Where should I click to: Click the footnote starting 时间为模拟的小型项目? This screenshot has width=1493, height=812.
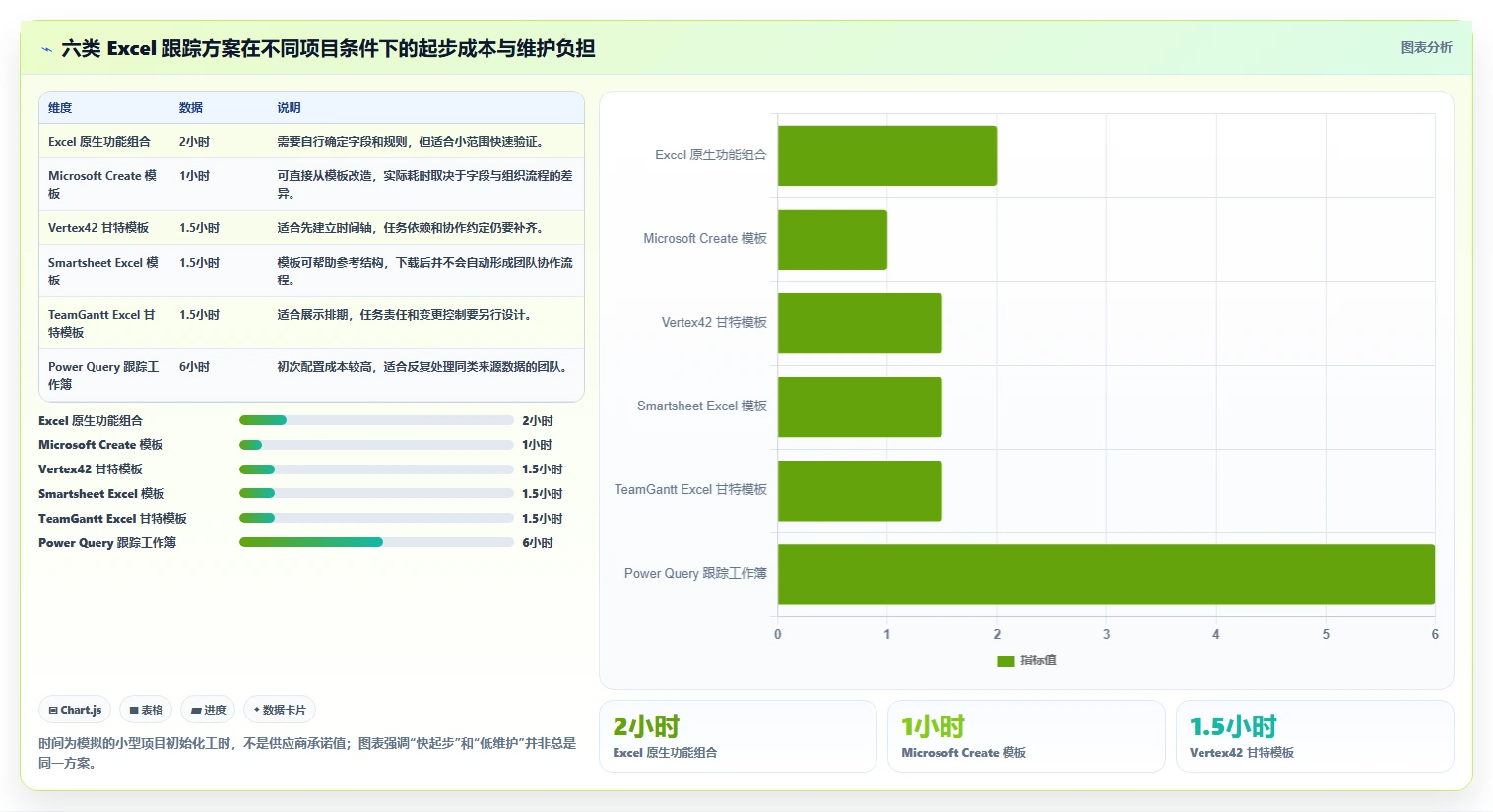click(x=307, y=753)
